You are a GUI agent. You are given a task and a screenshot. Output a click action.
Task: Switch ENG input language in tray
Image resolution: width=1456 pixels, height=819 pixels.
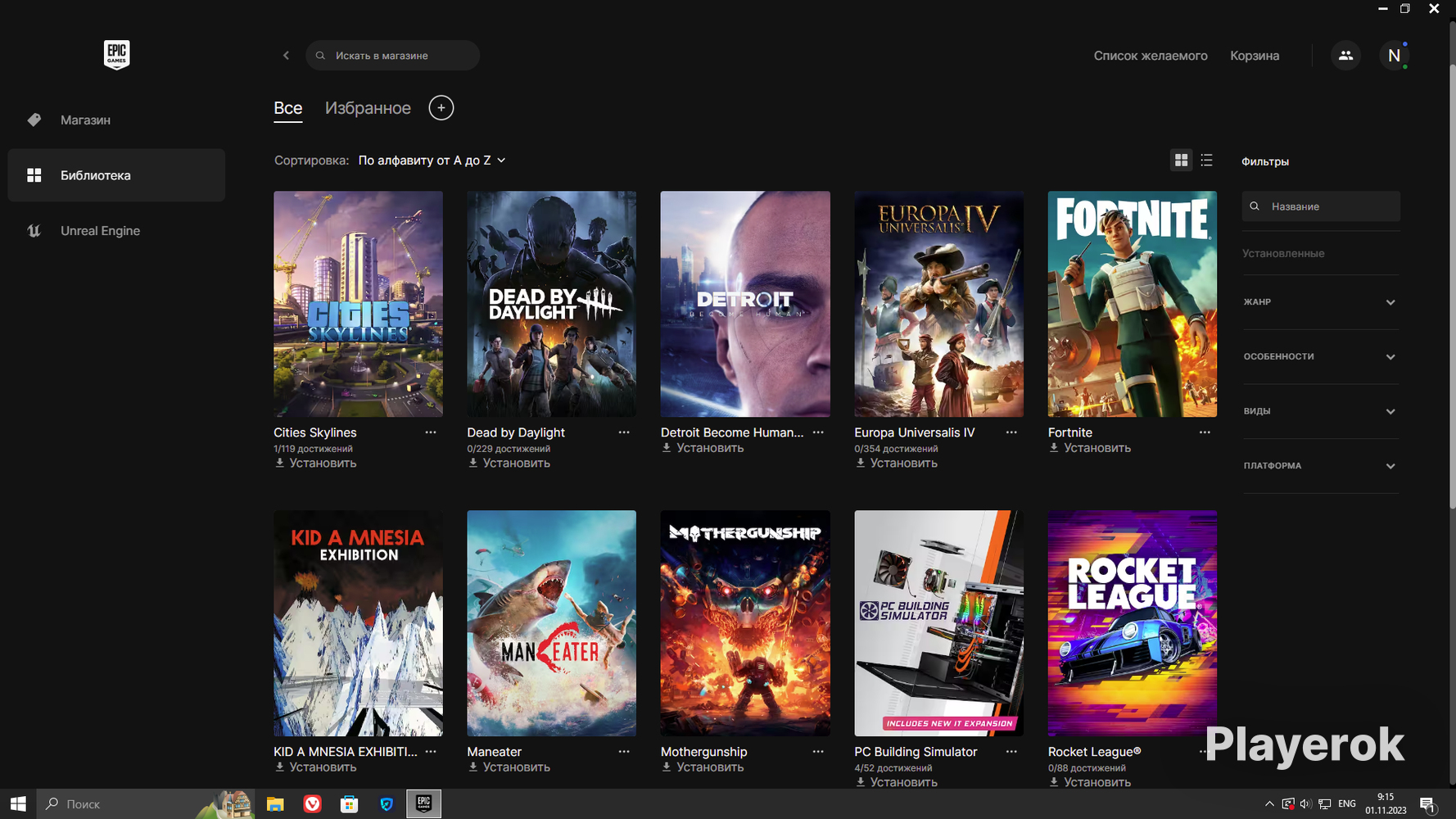click(x=1347, y=804)
